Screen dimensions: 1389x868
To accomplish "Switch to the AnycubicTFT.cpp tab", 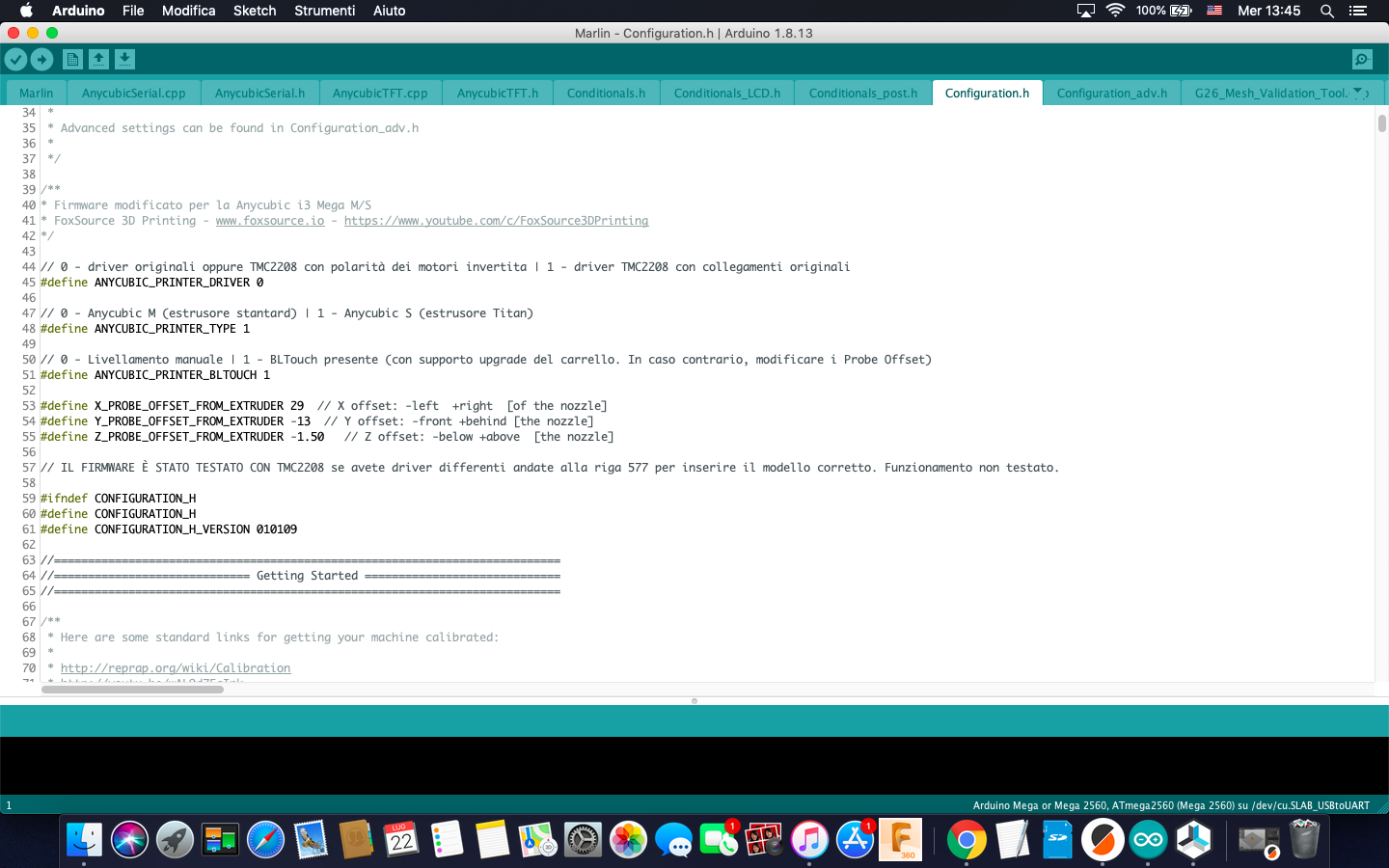I will pos(380,94).
